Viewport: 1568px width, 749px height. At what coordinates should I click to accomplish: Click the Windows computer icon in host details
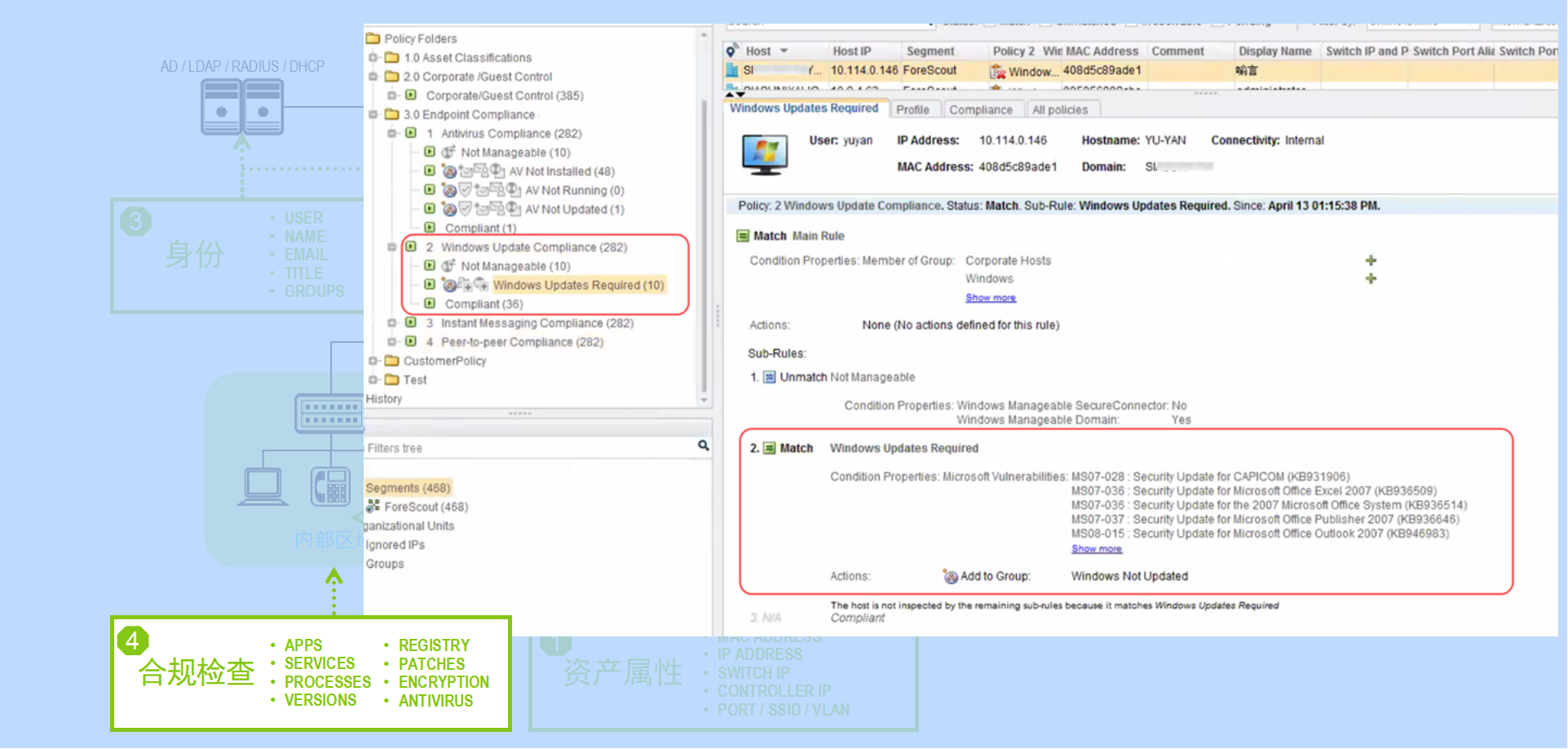tap(764, 154)
